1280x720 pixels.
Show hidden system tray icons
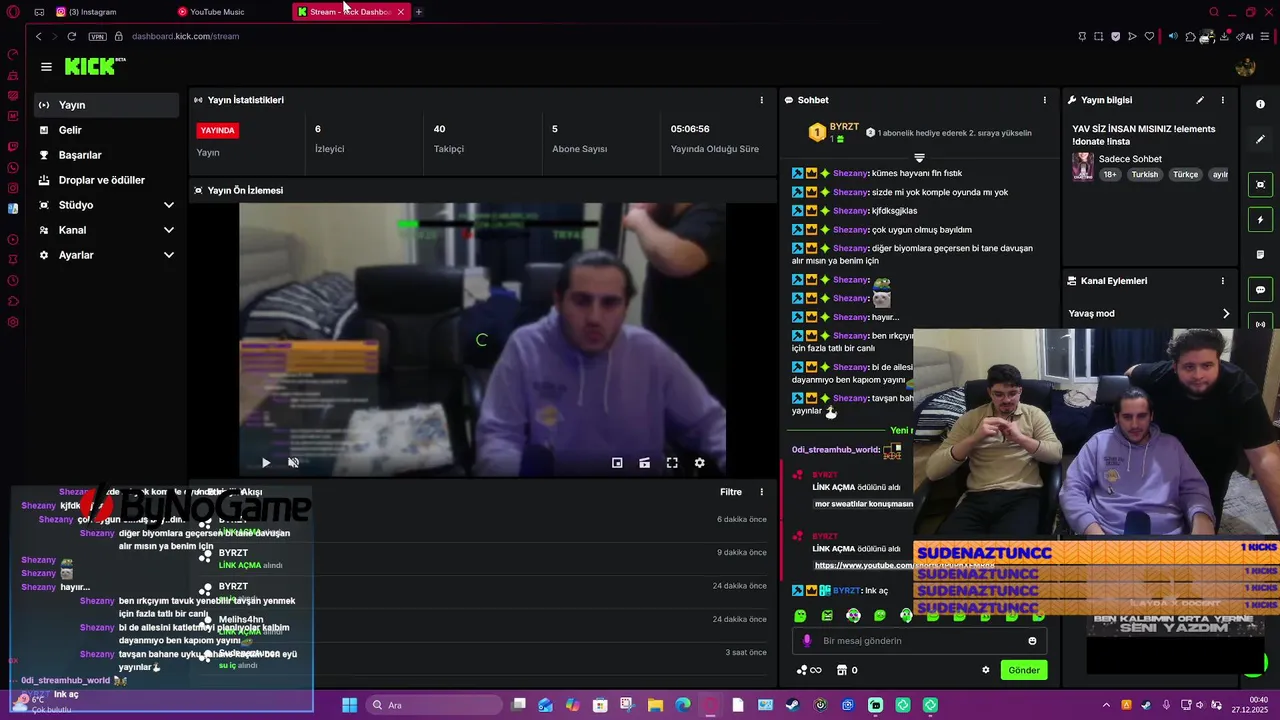(x=1106, y=705)
